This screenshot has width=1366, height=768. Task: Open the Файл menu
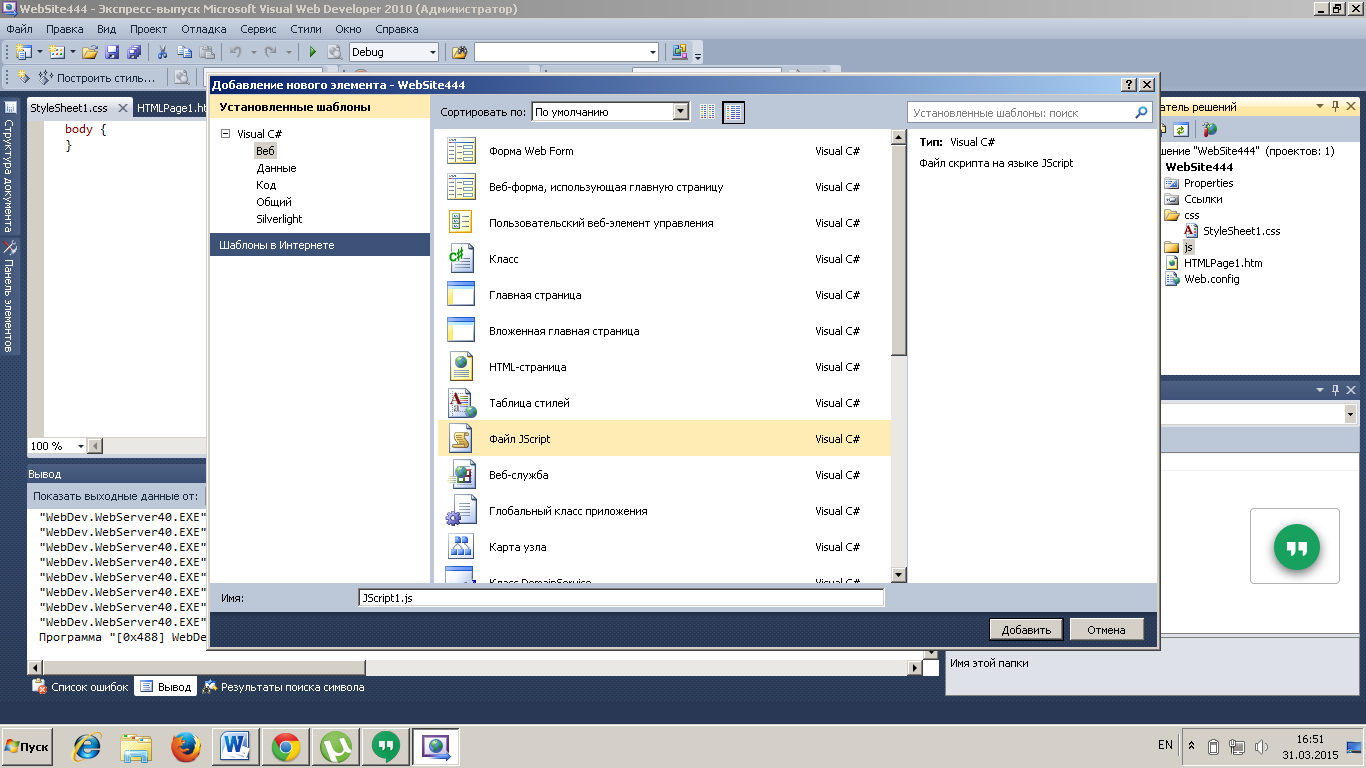(x=20, y=29)
